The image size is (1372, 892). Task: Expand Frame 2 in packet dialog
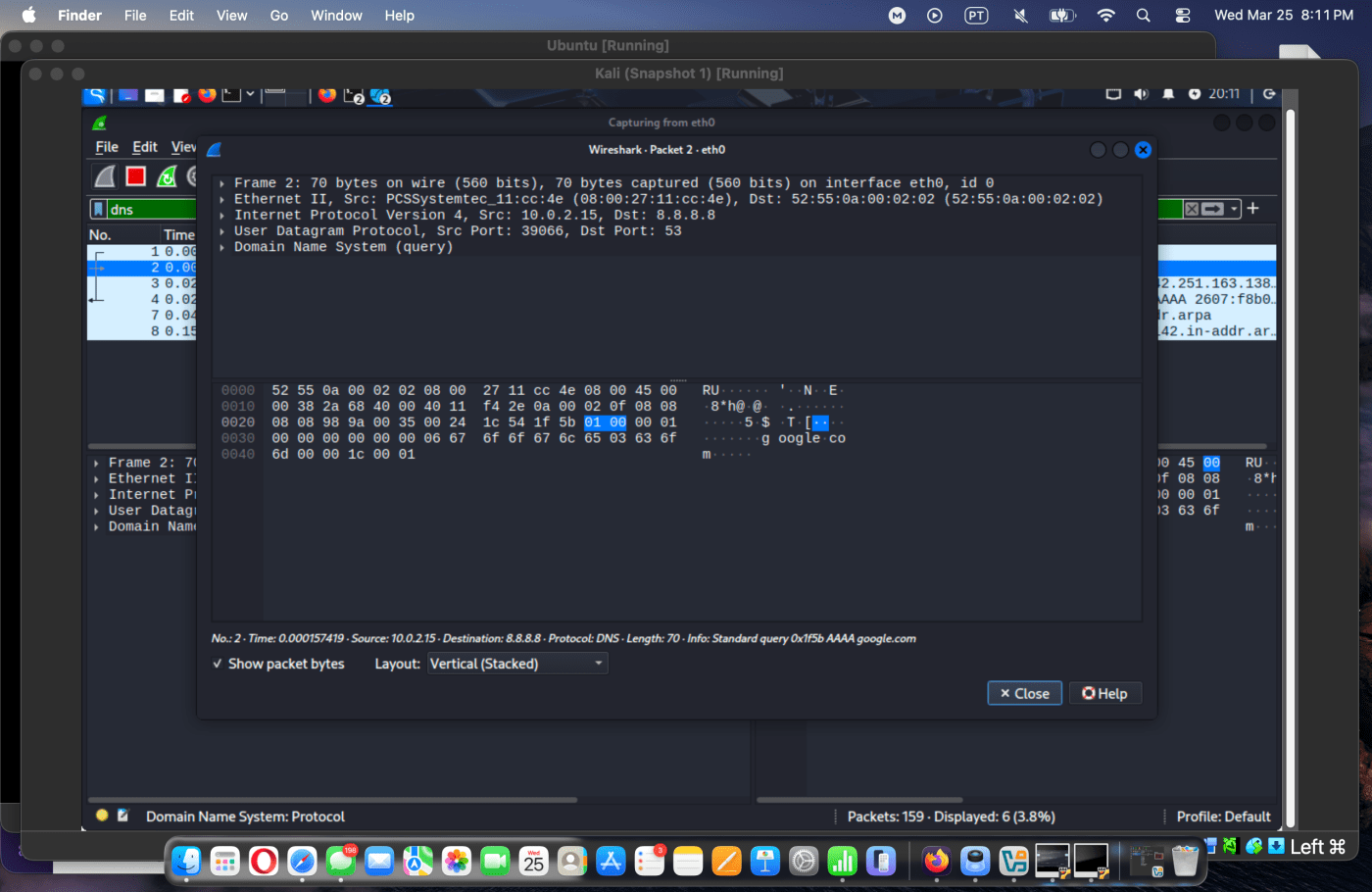[222, 183]
